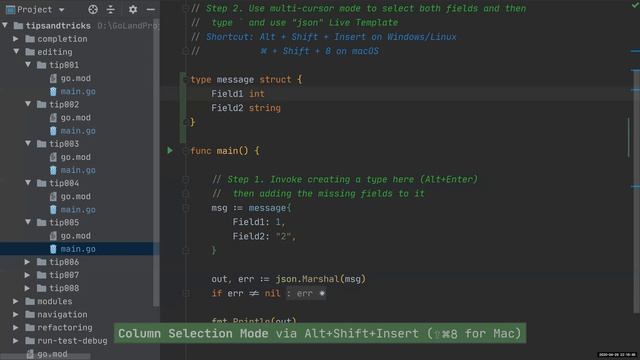Image resolution: width=640 pixels, height=360 pixels.
Task: Collapse the editing folder
Action: 16,52
